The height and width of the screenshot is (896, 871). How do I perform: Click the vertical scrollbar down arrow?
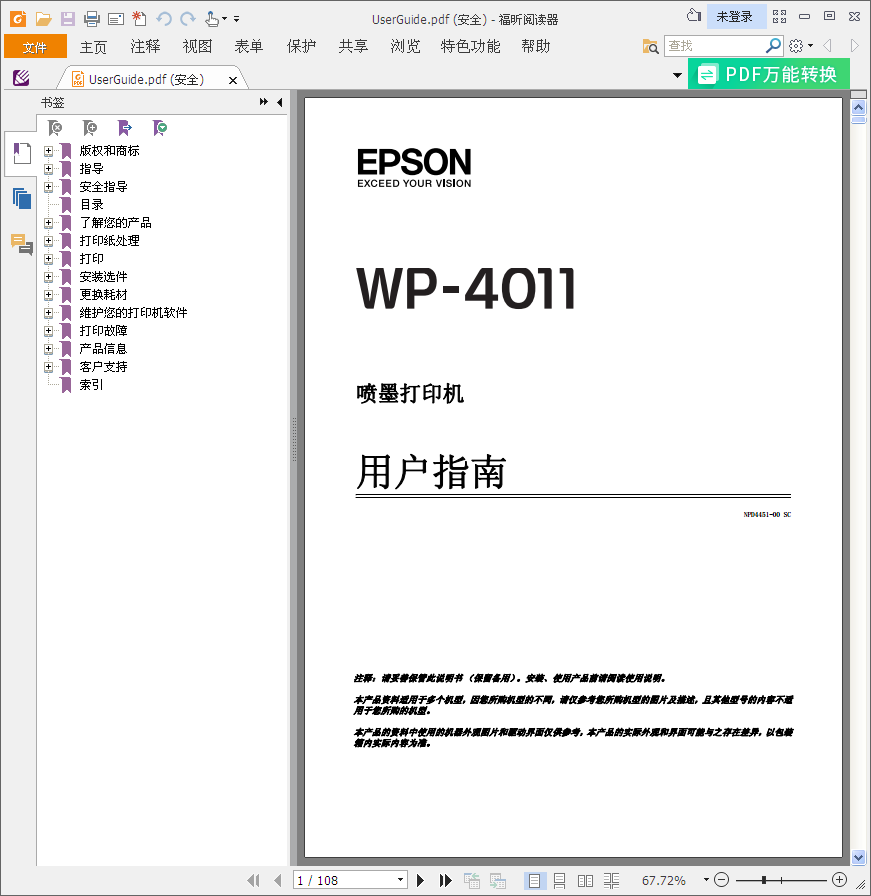858,857
